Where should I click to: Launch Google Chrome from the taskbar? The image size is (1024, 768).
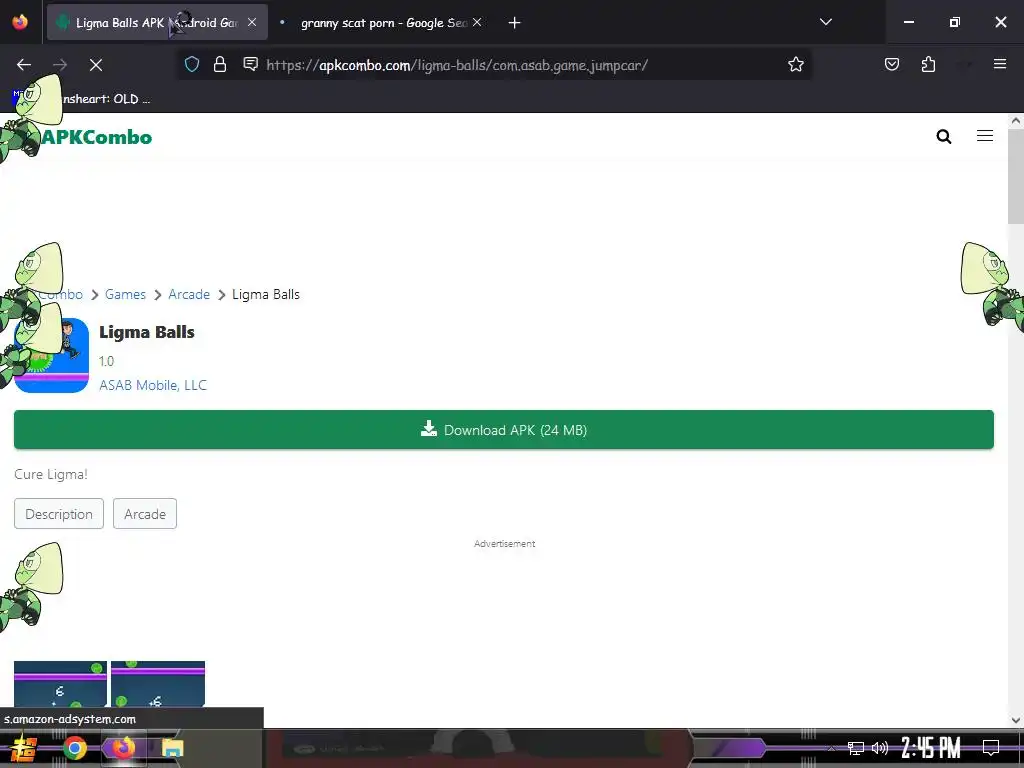[74, 748]
